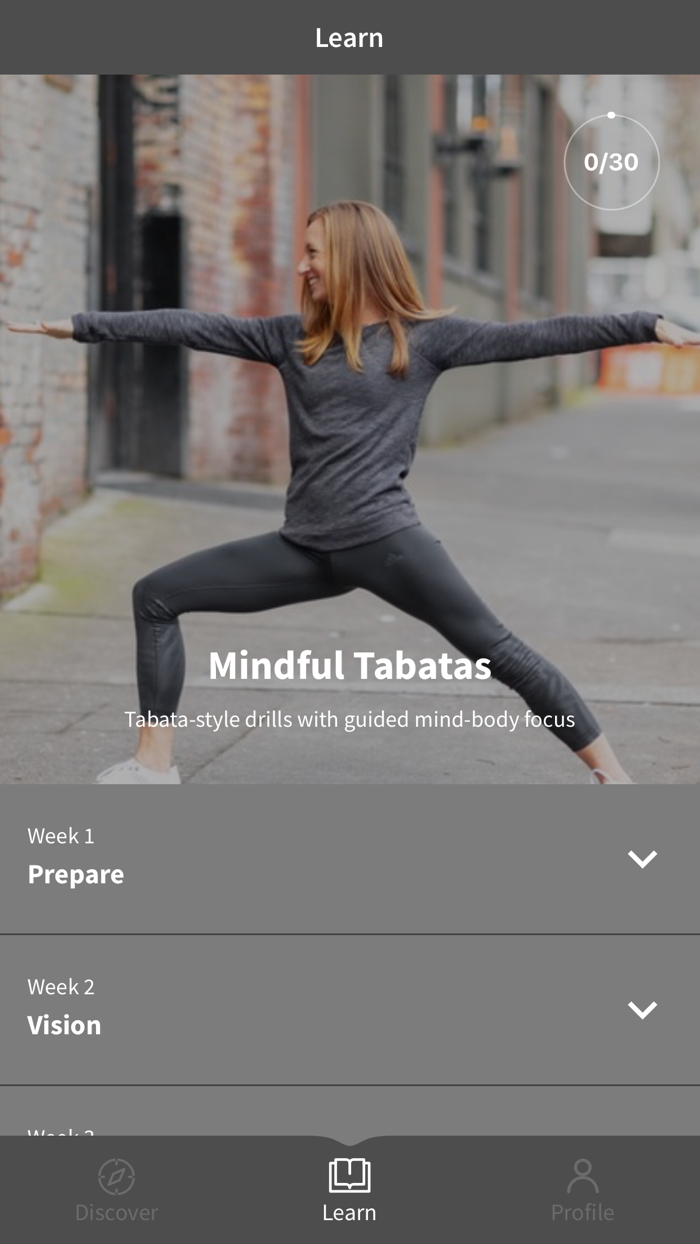This screenshot has height=1244, width=700.
Task: Expand Week 2 Vision chevron
Action: pos(642,1010)
